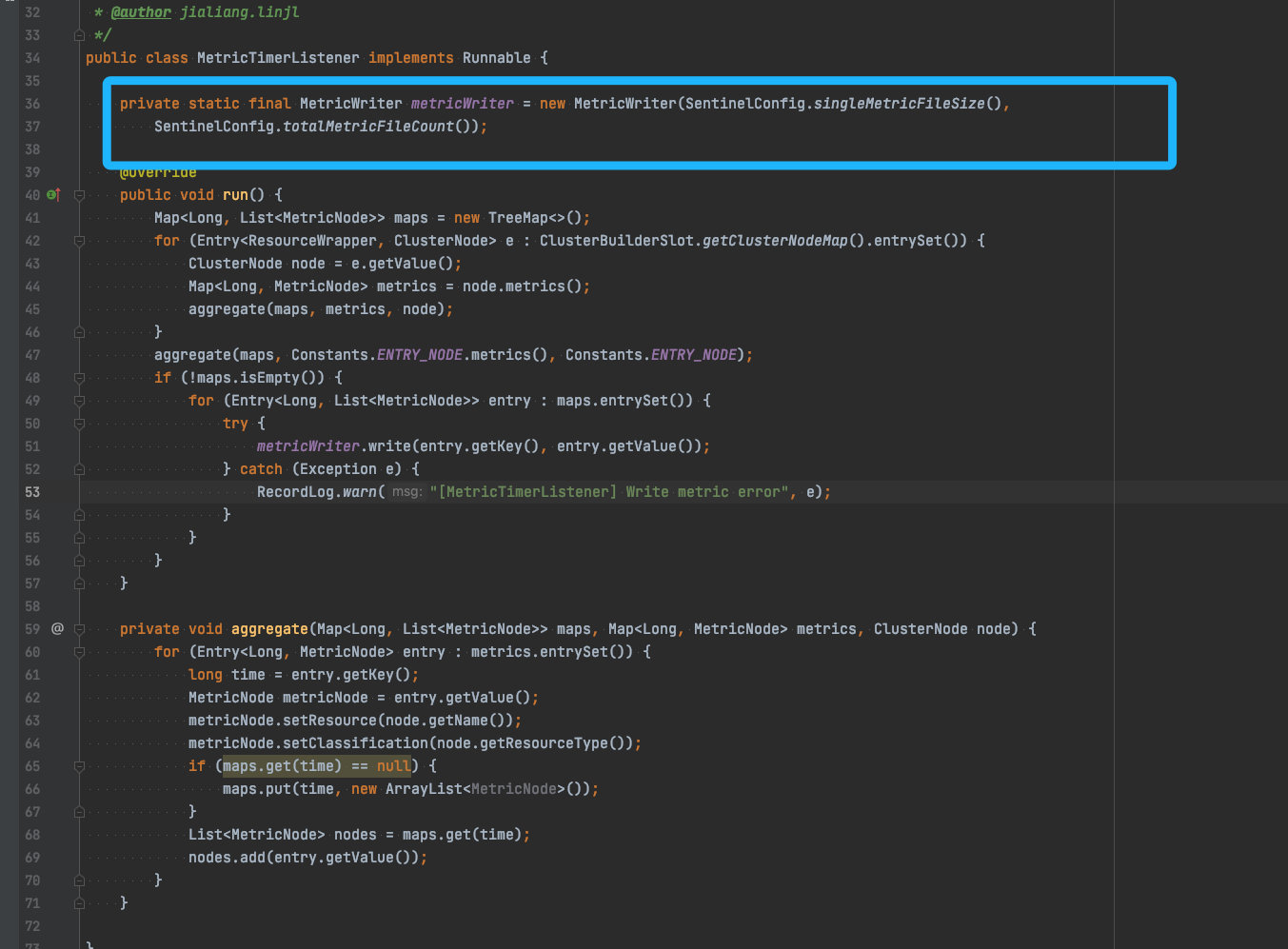Click line number 59 in the gutter

(32, 629)
